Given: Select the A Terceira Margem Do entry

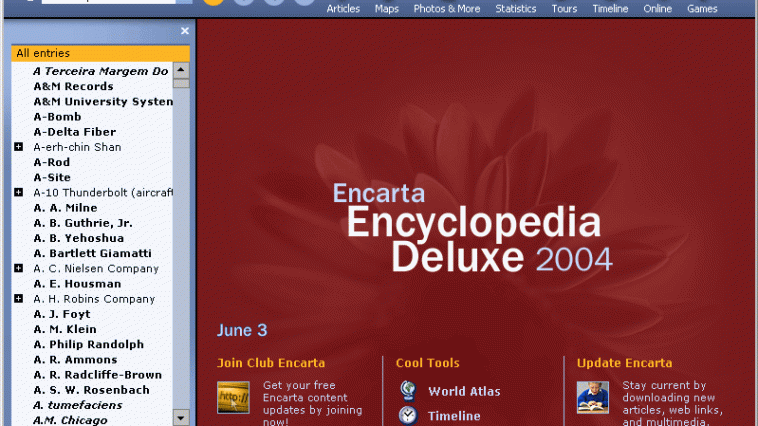Looking at the screenshot, I should tap(101, 71).
